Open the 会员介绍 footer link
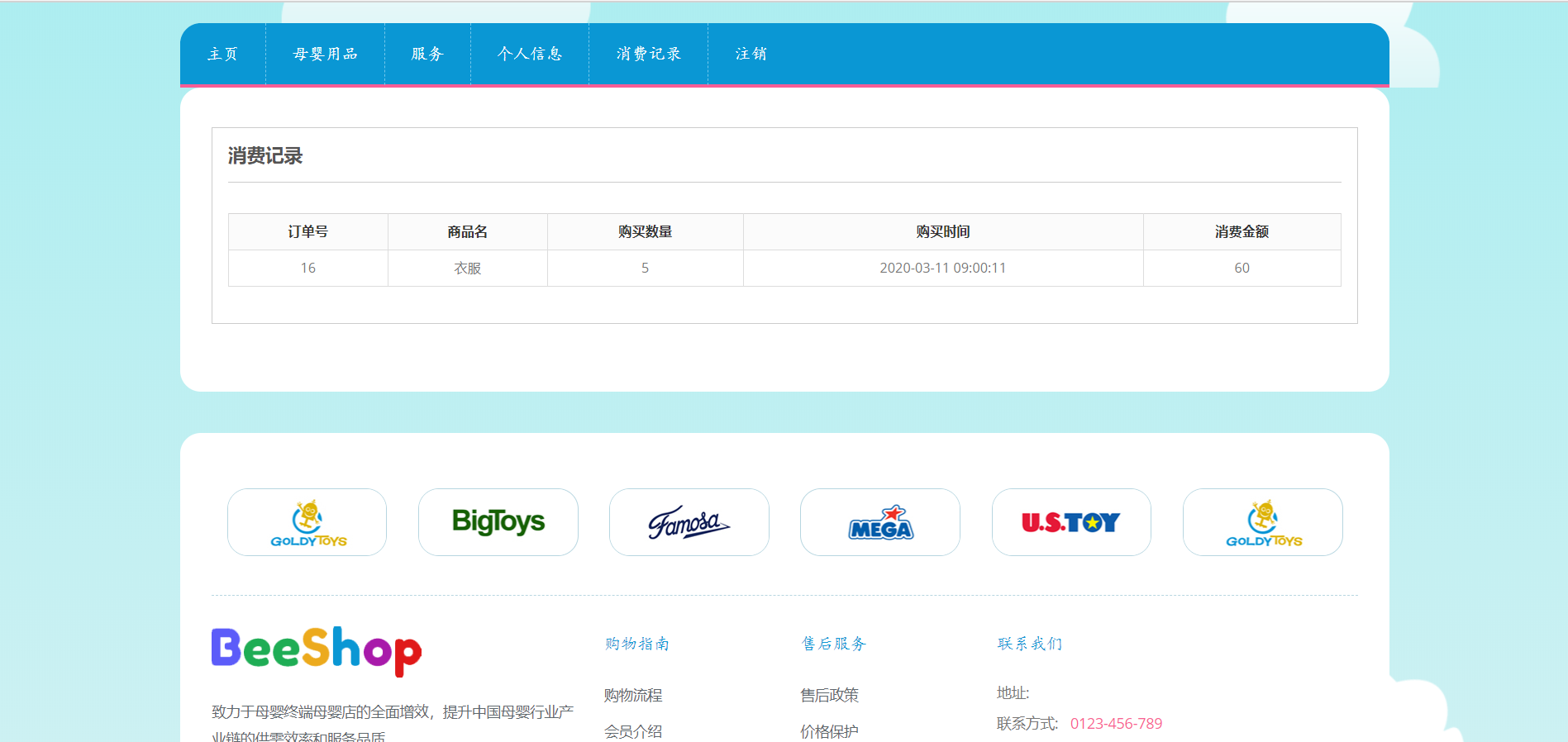The height and width of the screenshot is (742, 1568). coord(633,731)
